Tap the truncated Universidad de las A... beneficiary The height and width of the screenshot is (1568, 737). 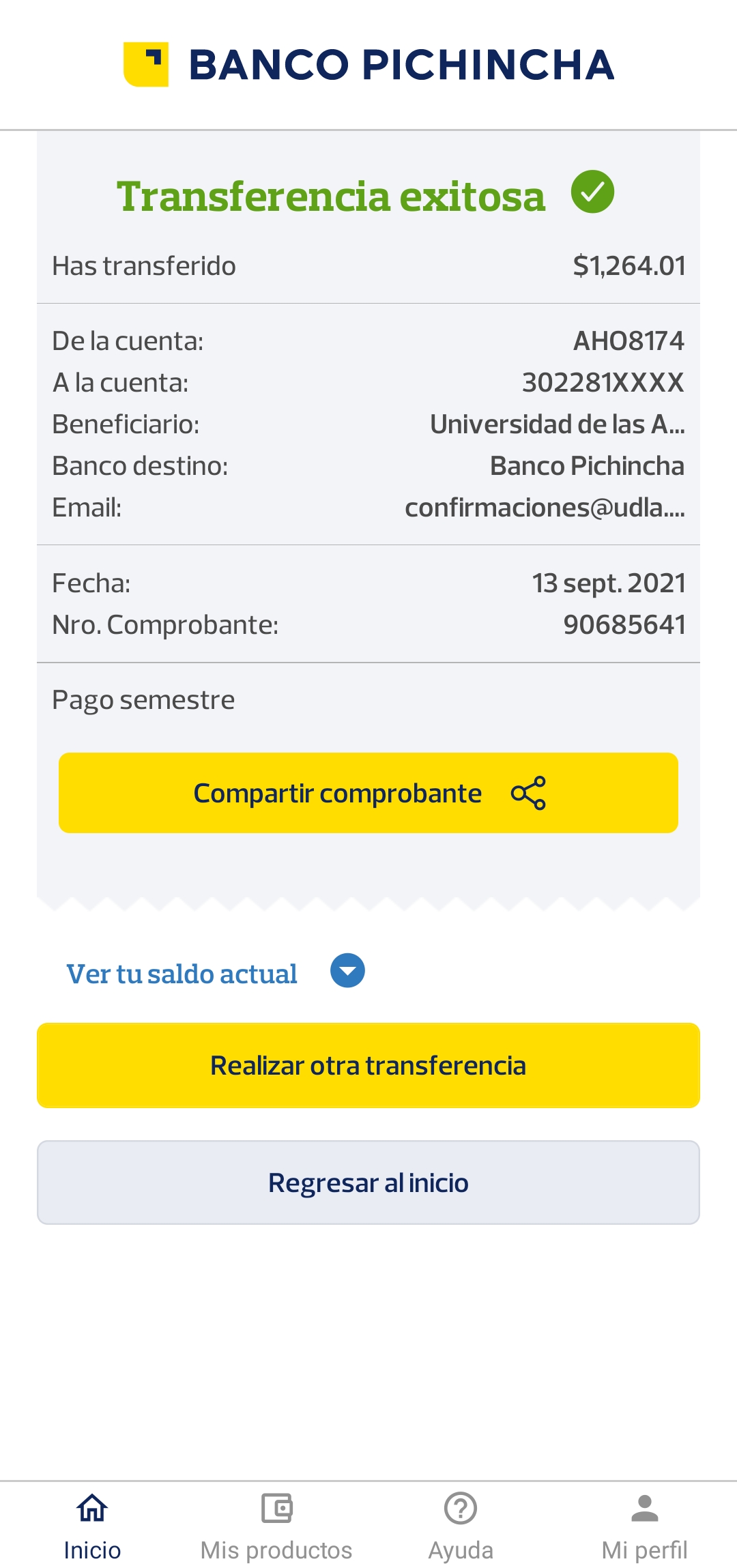[557, 424]
